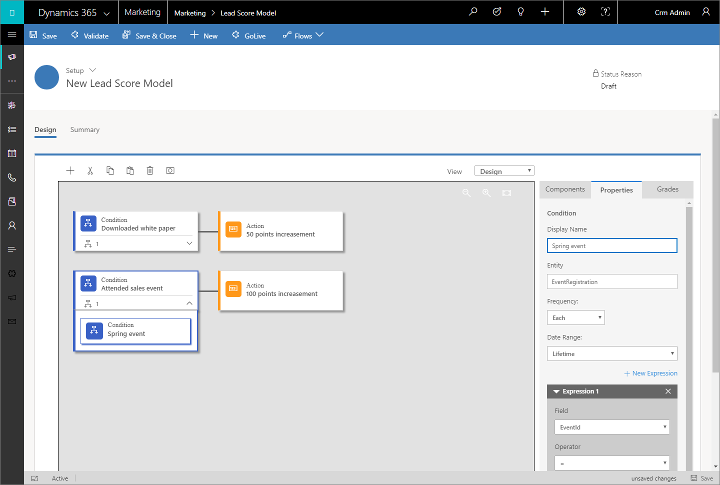The width and height of the screenshot is (720, 485).
Task: Remove Expression 1 with X button
Action: 668,391
